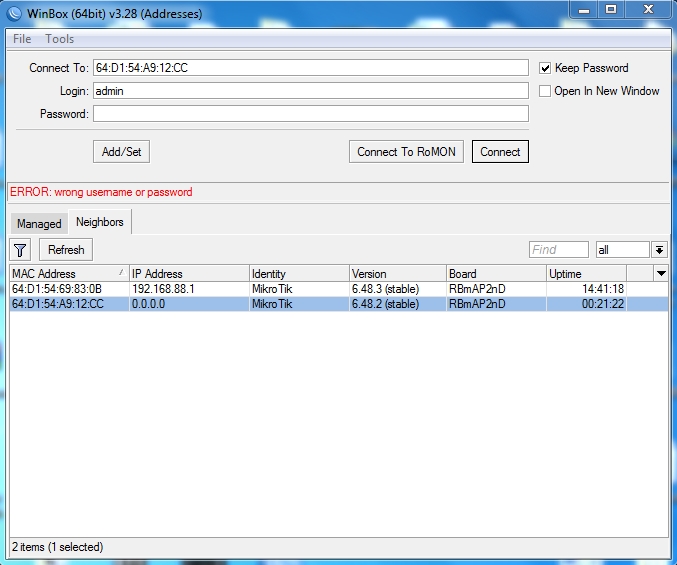Click the WinBox logo icon in title bar
The width and height of the screenshot is (677, 565).
pyautogui.click(x=14, y=13)
